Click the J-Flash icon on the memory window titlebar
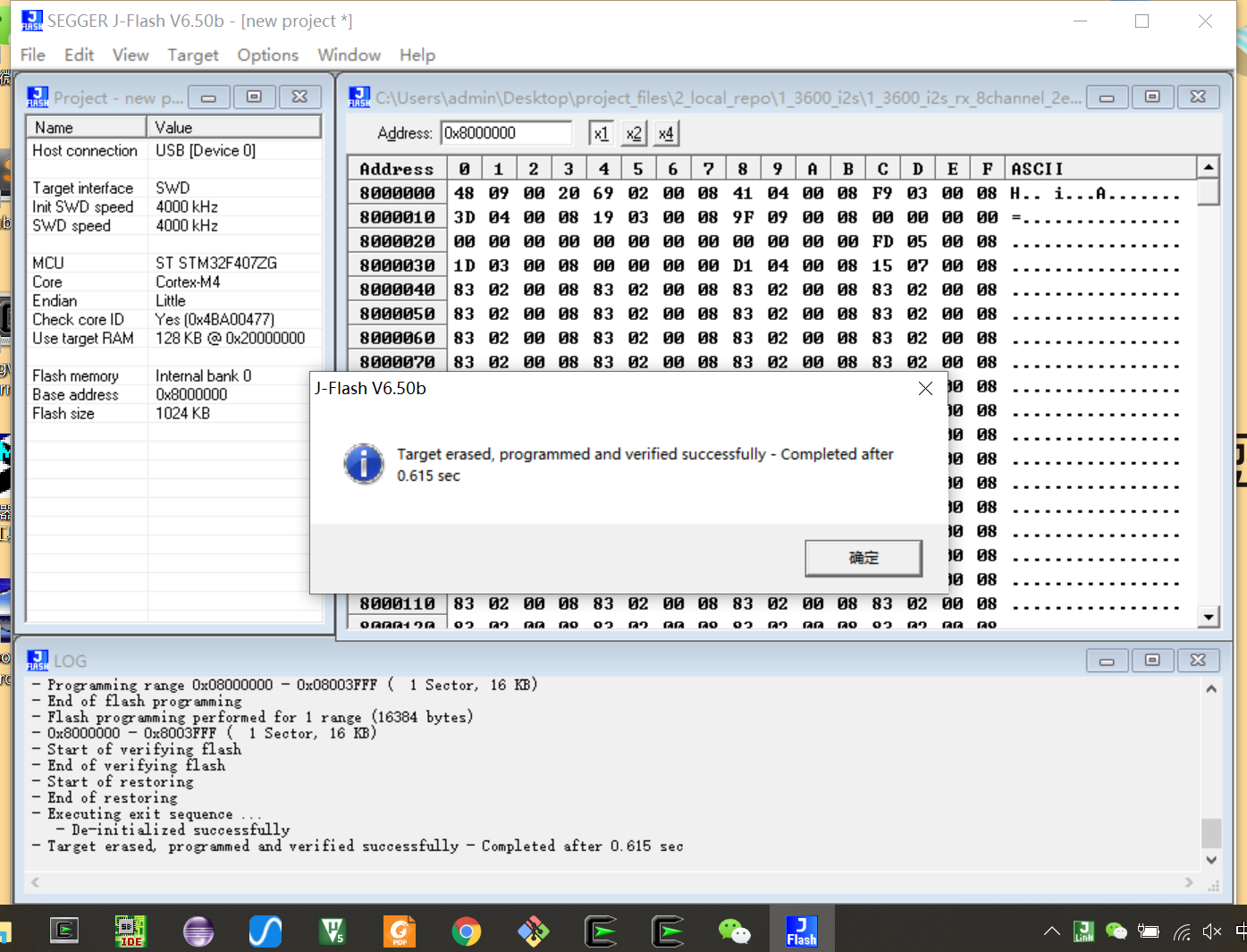The image size is (1247, 952). pyautogui.click(x=358, y=97)
